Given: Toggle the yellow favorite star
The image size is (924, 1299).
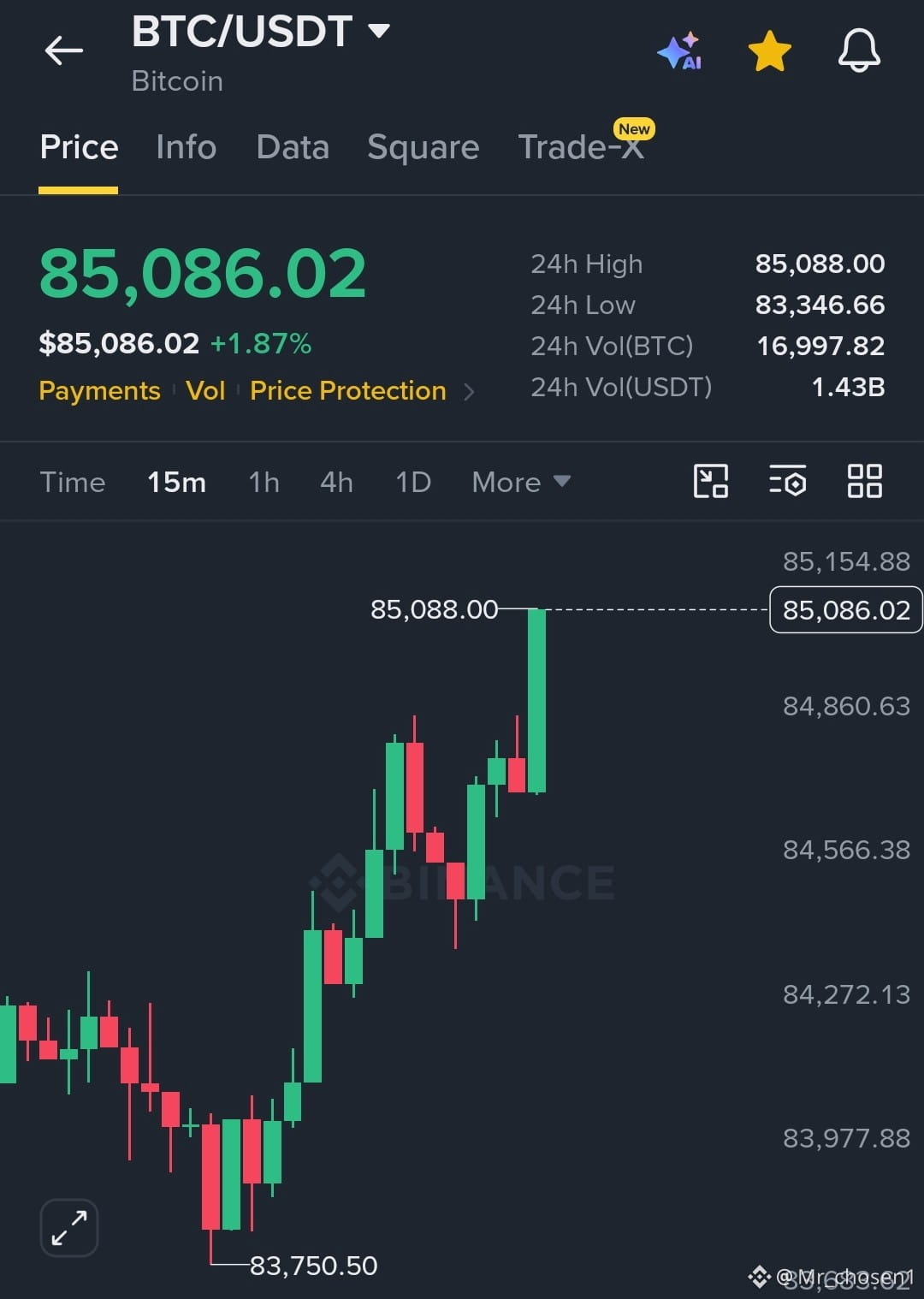Looking at the screenshot, I should click(x=769, y=51).
